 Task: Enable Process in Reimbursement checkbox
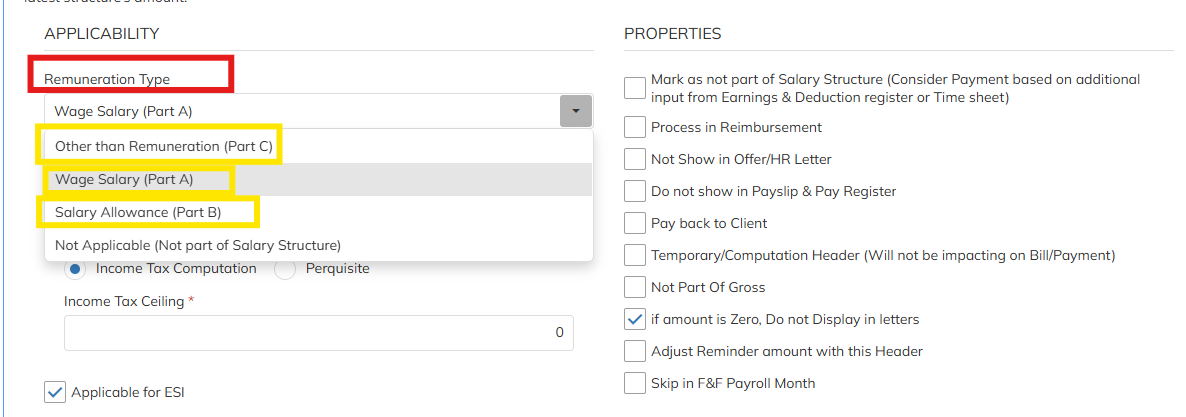tap(635, 128)
